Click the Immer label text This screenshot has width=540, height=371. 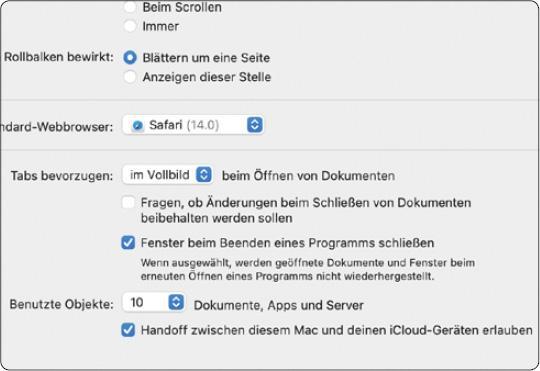(161, 26)
